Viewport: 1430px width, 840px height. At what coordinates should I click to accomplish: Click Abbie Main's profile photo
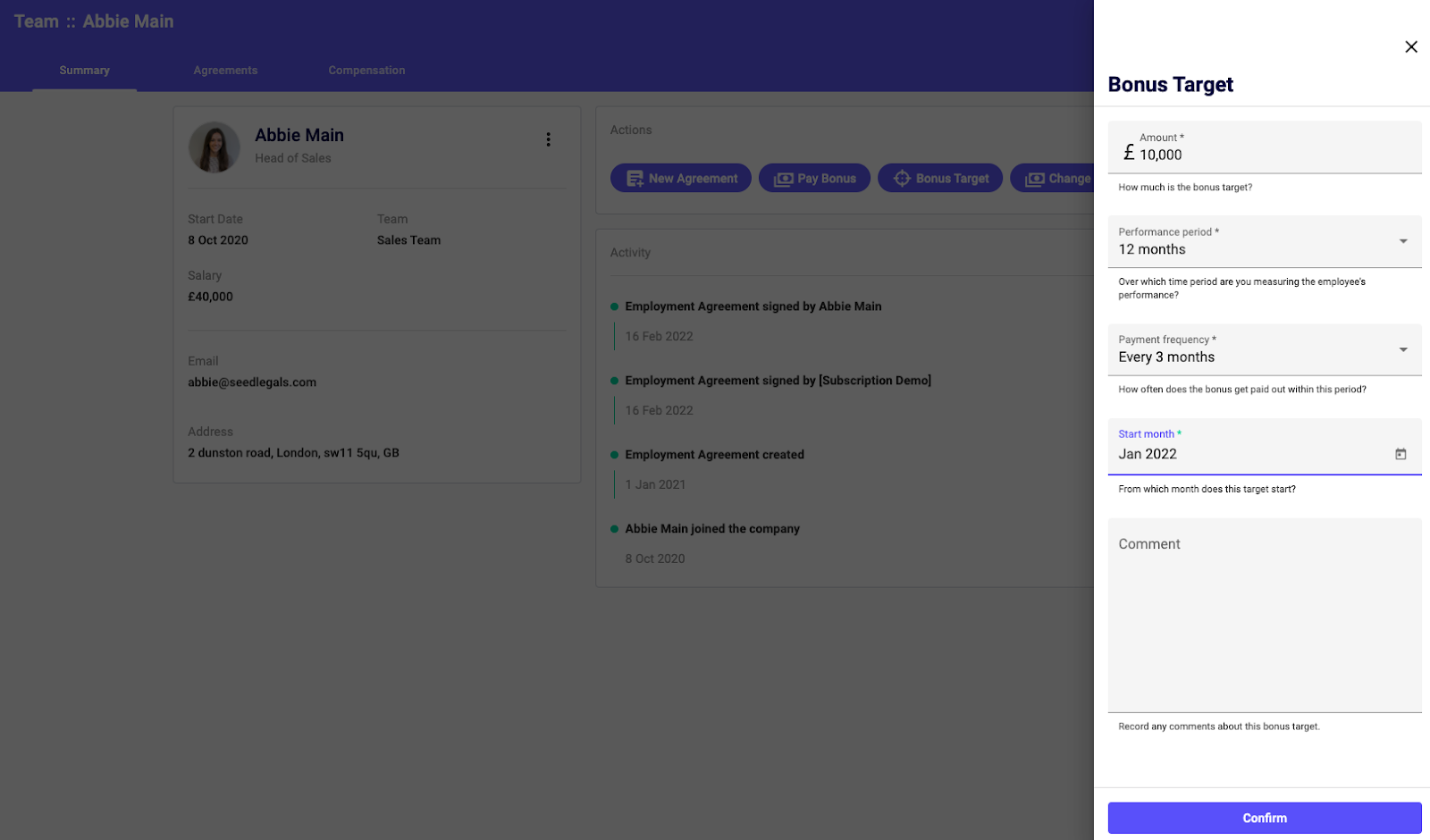point(214,147)
